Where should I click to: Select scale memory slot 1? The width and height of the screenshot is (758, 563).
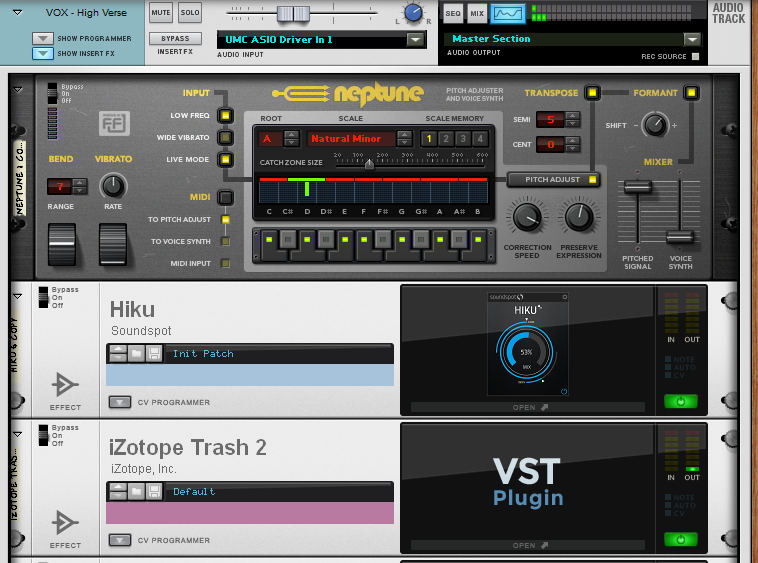(429, 139)
